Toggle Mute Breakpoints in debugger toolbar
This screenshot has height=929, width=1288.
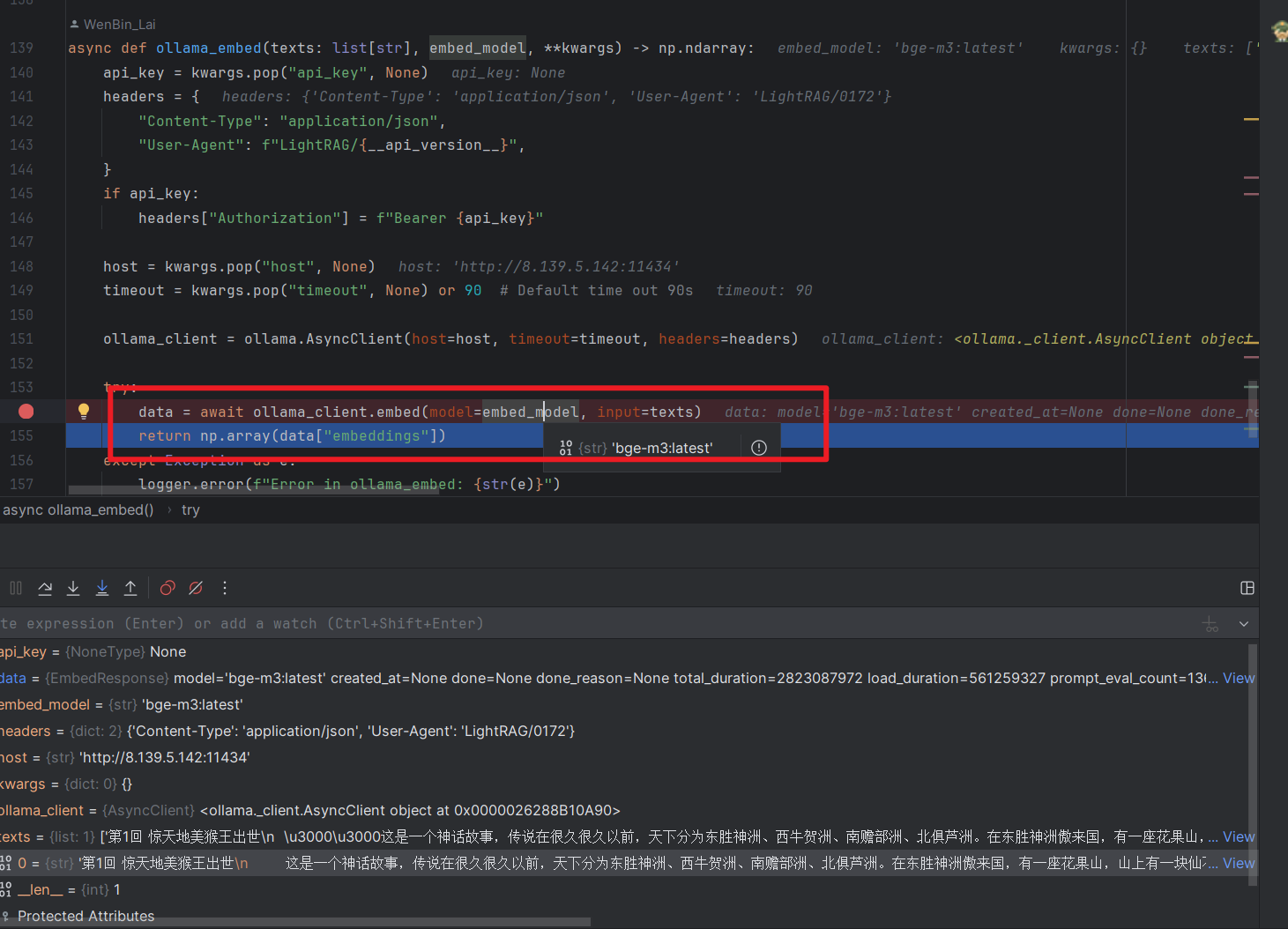[x=196, y=588]
